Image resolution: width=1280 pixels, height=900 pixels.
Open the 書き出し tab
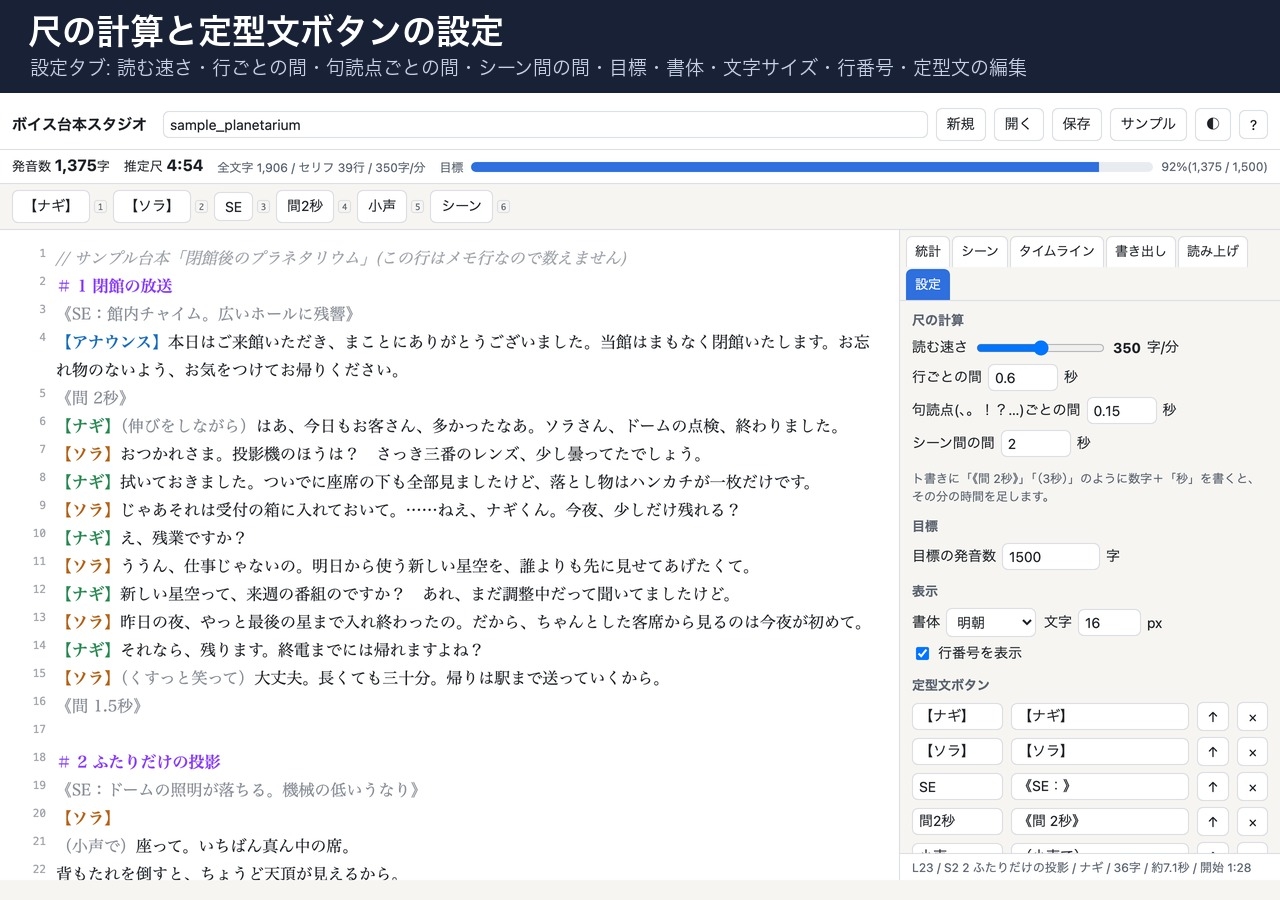pyautogui.click(x=1140, y=252)
